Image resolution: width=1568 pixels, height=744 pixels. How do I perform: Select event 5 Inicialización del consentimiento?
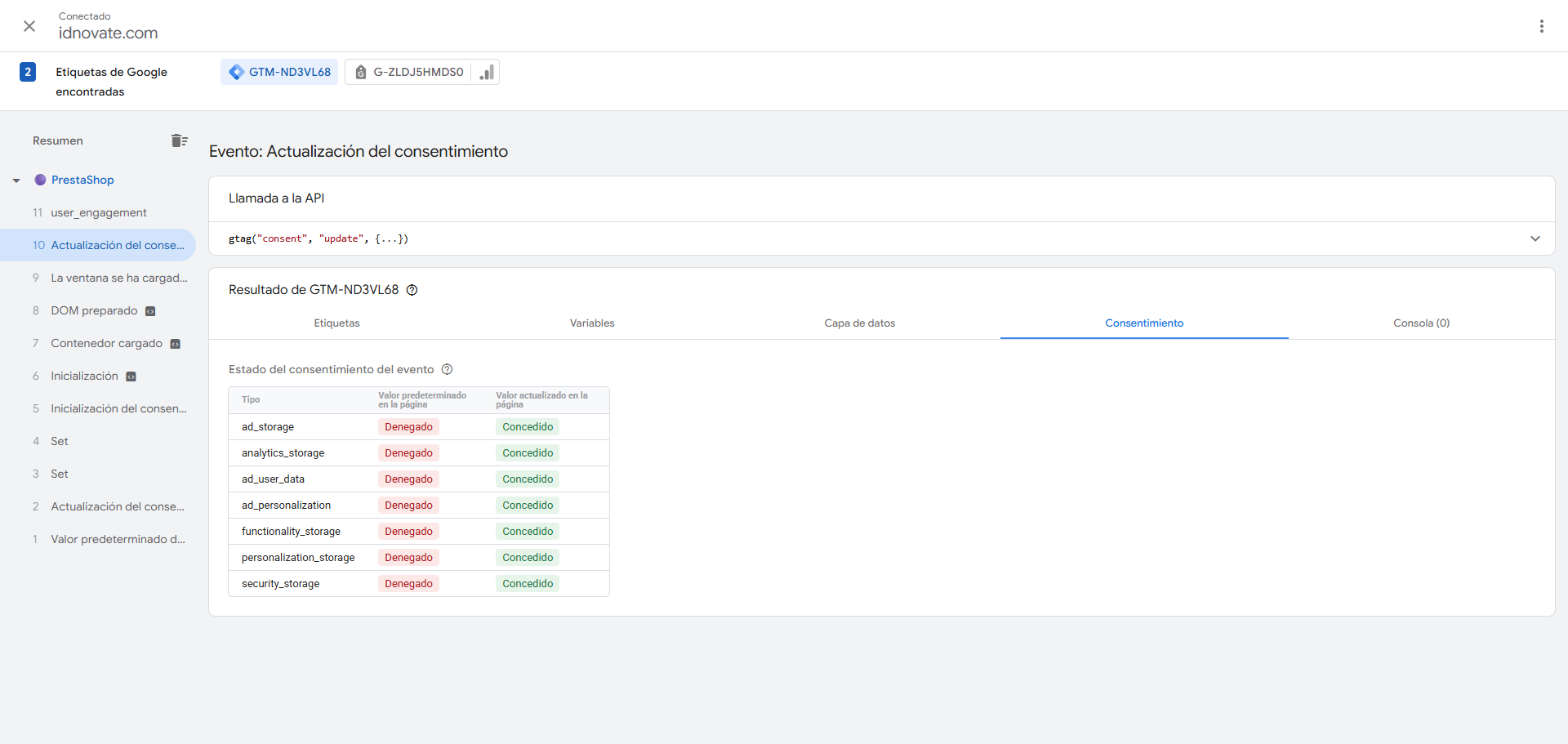118,408
